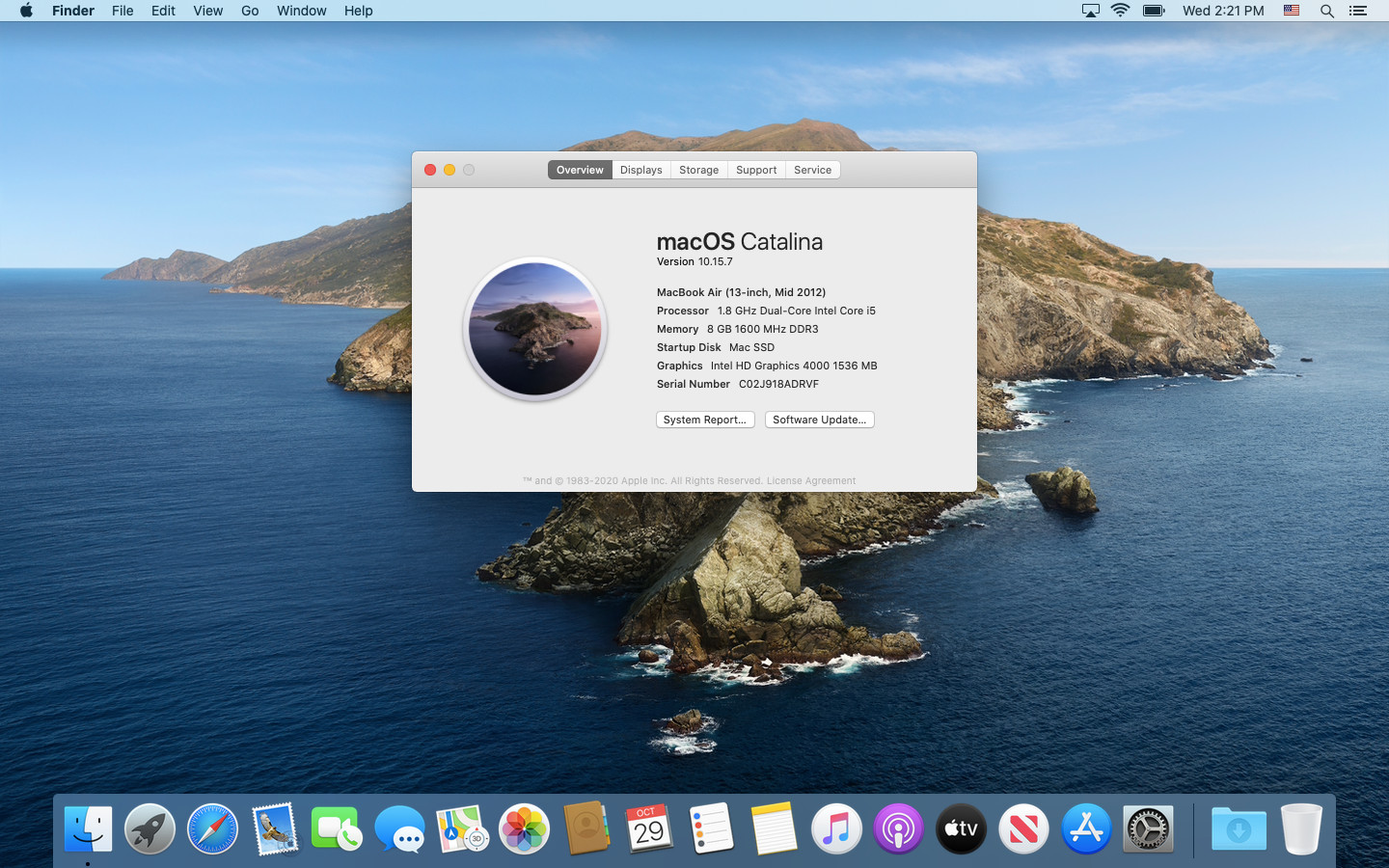Open the App Store icon

(1086, 829)
